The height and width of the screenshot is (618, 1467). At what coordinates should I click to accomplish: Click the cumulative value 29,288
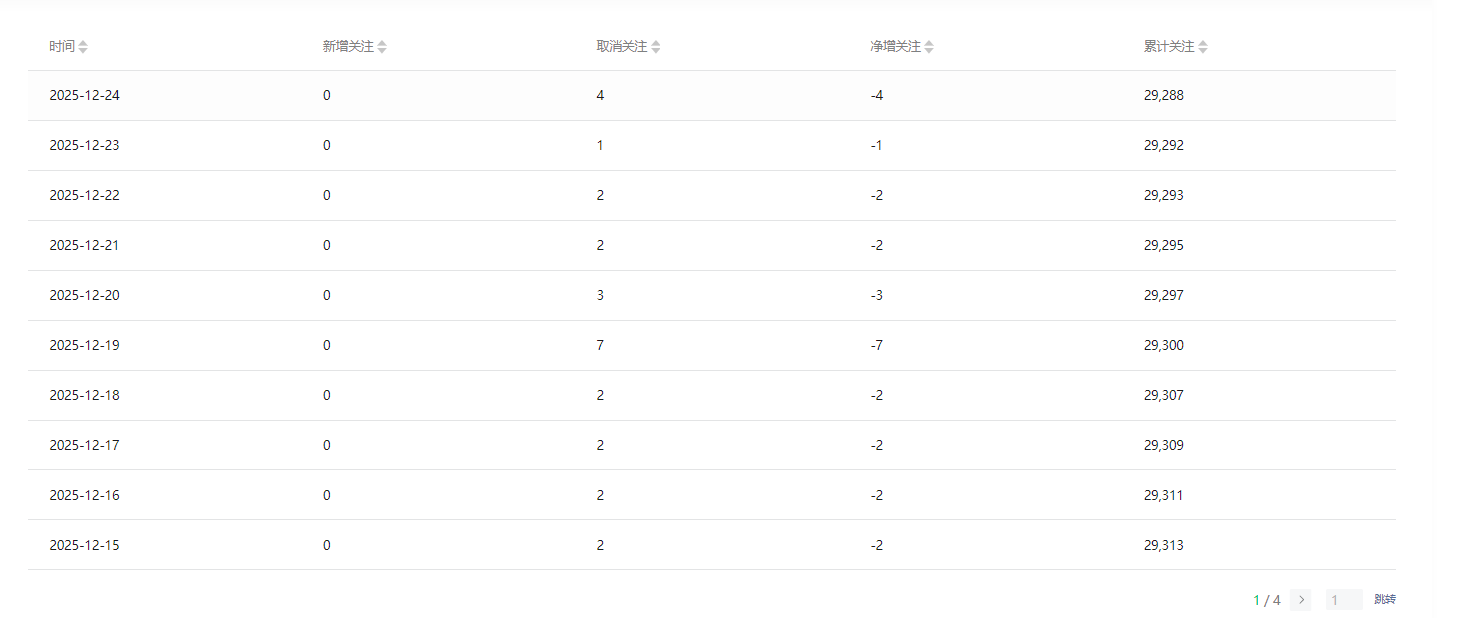click(1163, 96)
